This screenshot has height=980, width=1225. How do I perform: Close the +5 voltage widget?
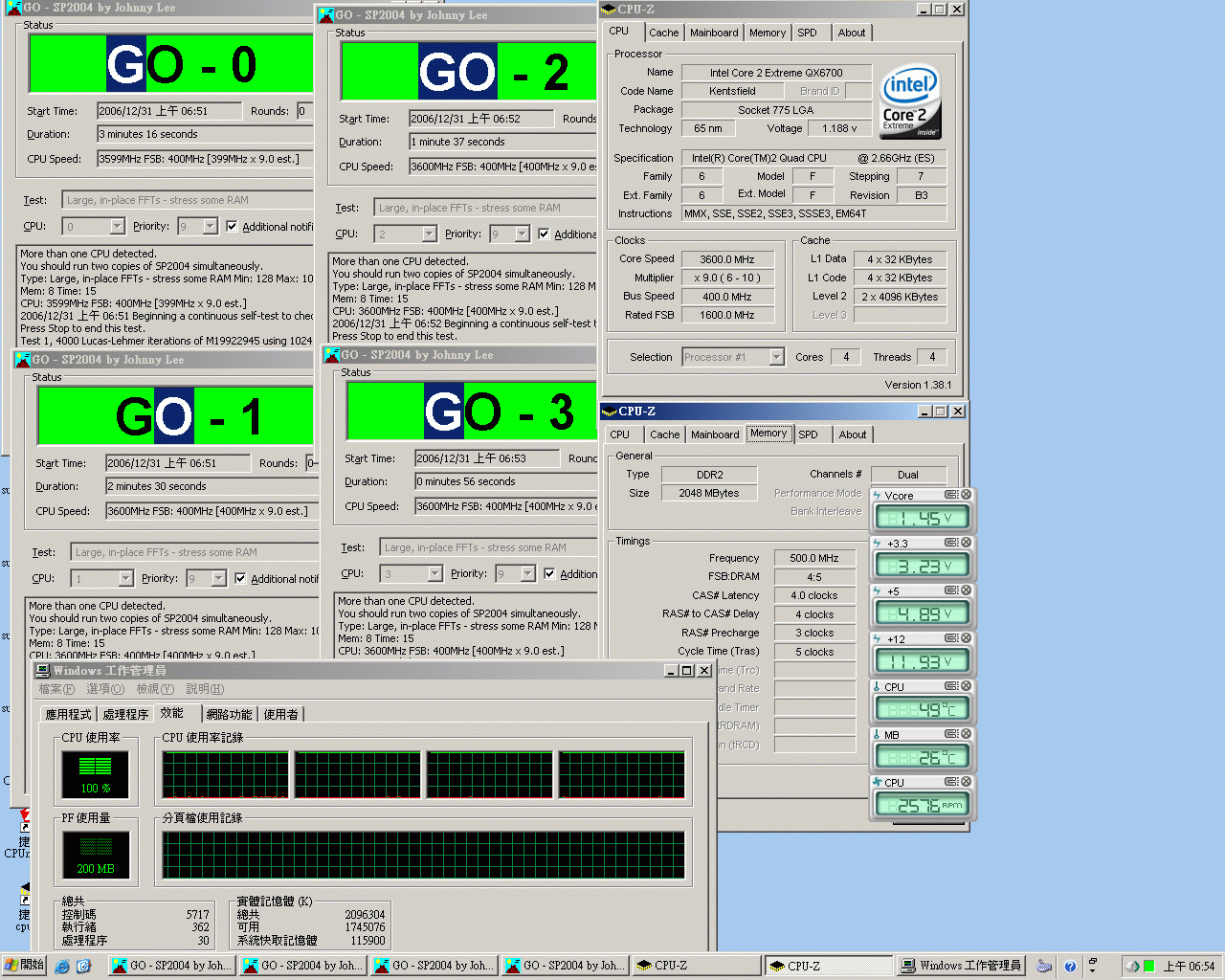click(x=967, y=590)
